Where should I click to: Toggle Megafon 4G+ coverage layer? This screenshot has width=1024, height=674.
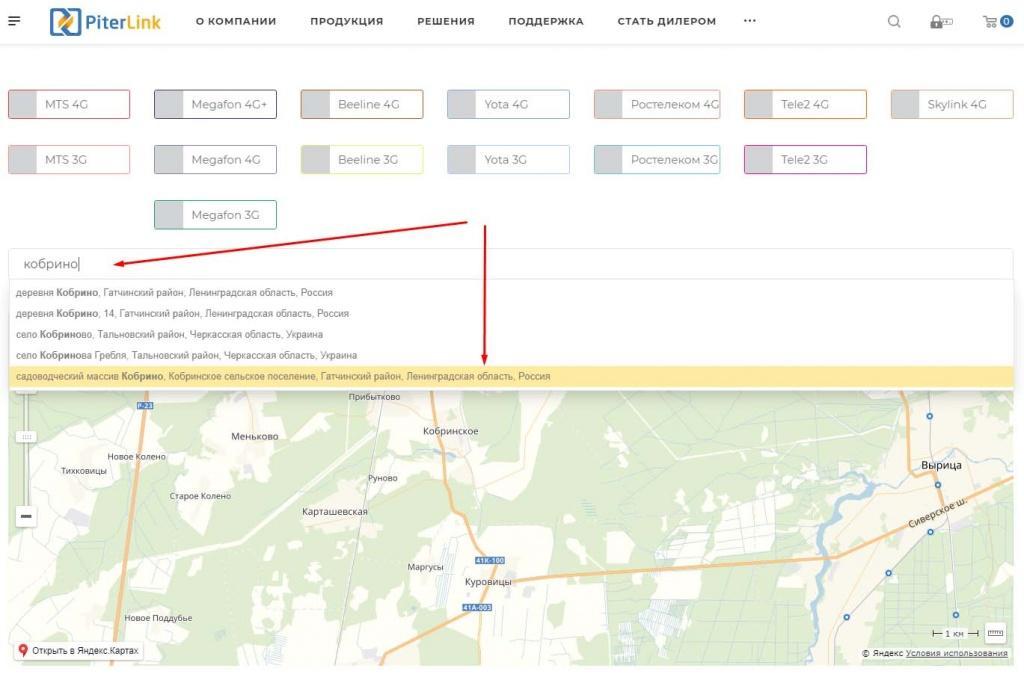(x=216, y=104)
